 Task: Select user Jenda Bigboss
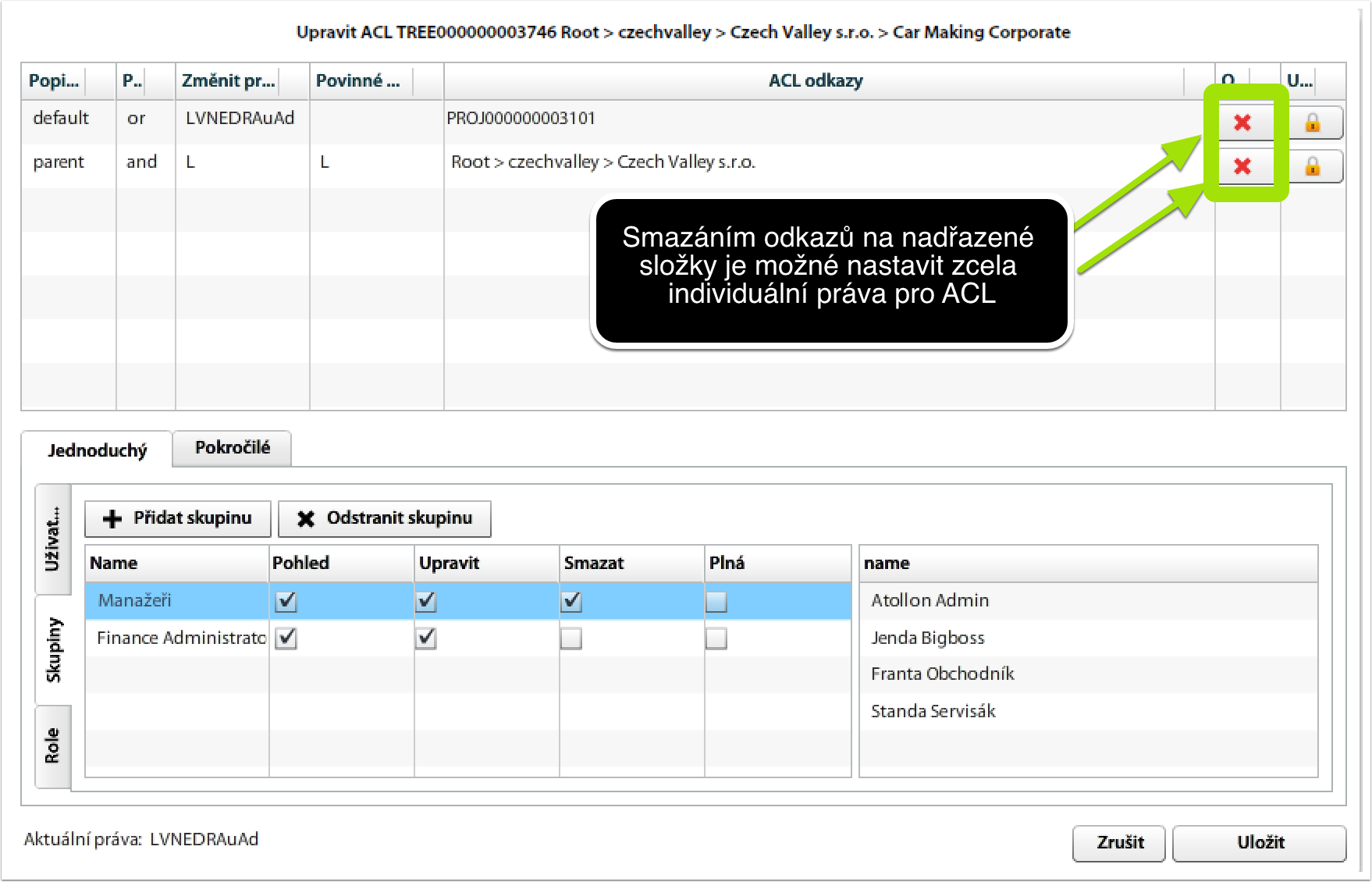point(1088,638)
